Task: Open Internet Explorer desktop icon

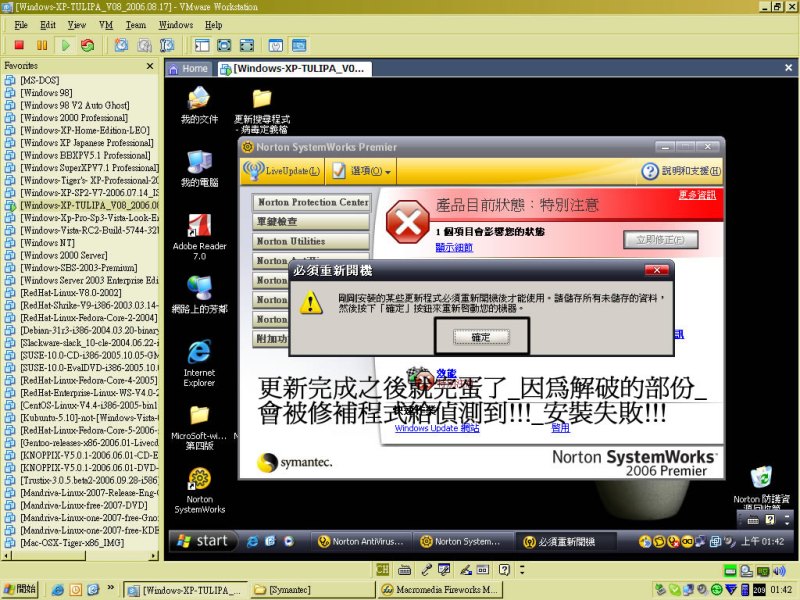Action: [199, 363]
